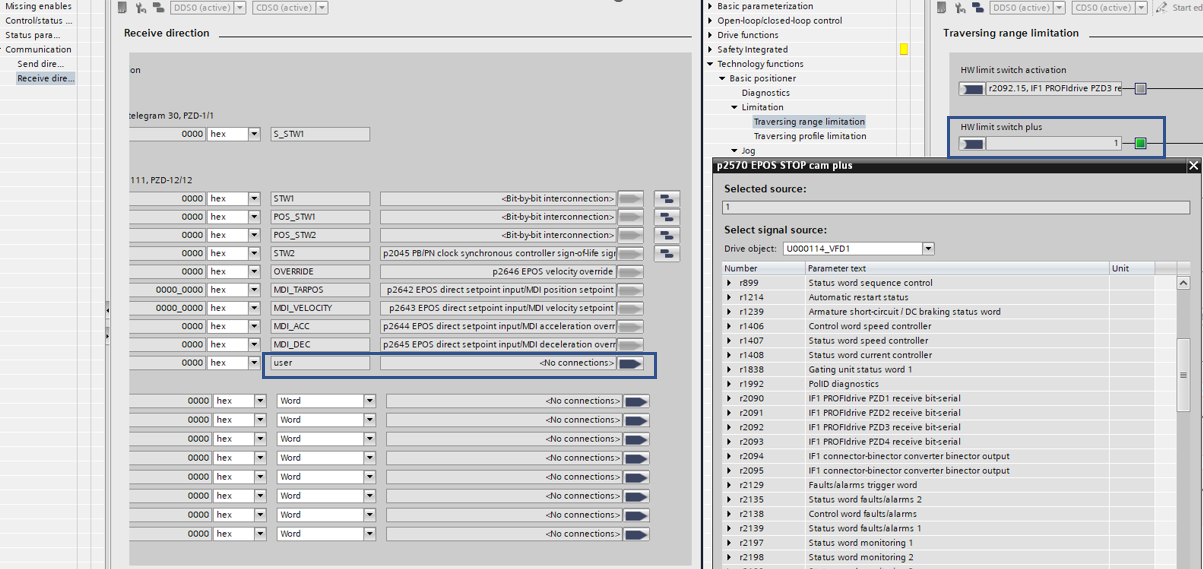Open bit-by-bit interconnection icon for POS_STW2

[666, 236]
